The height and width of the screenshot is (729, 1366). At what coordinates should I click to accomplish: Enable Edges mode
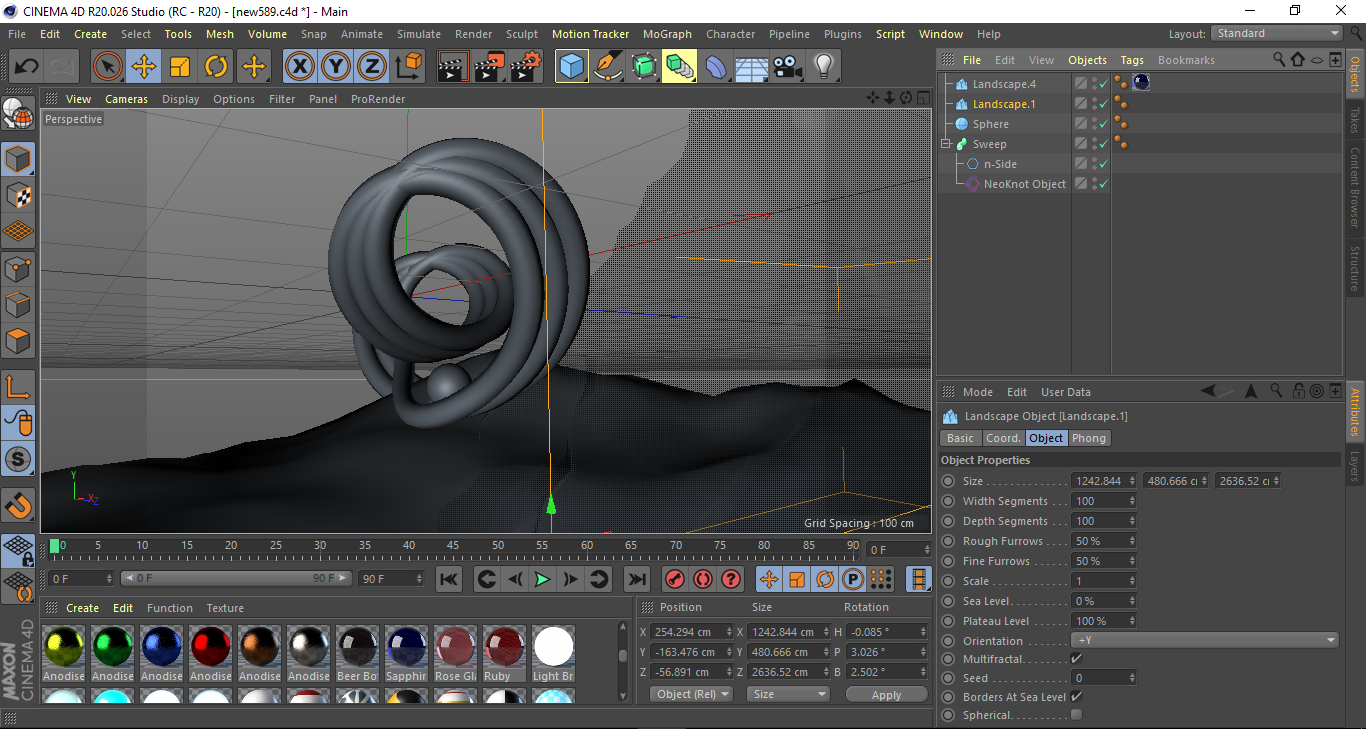click(x=18, y=304)
